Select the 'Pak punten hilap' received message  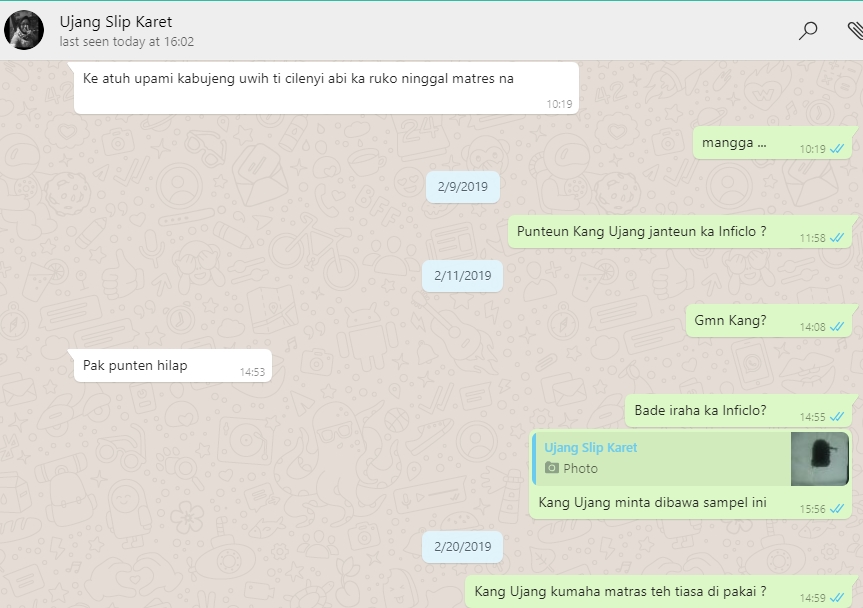(135, 366)
